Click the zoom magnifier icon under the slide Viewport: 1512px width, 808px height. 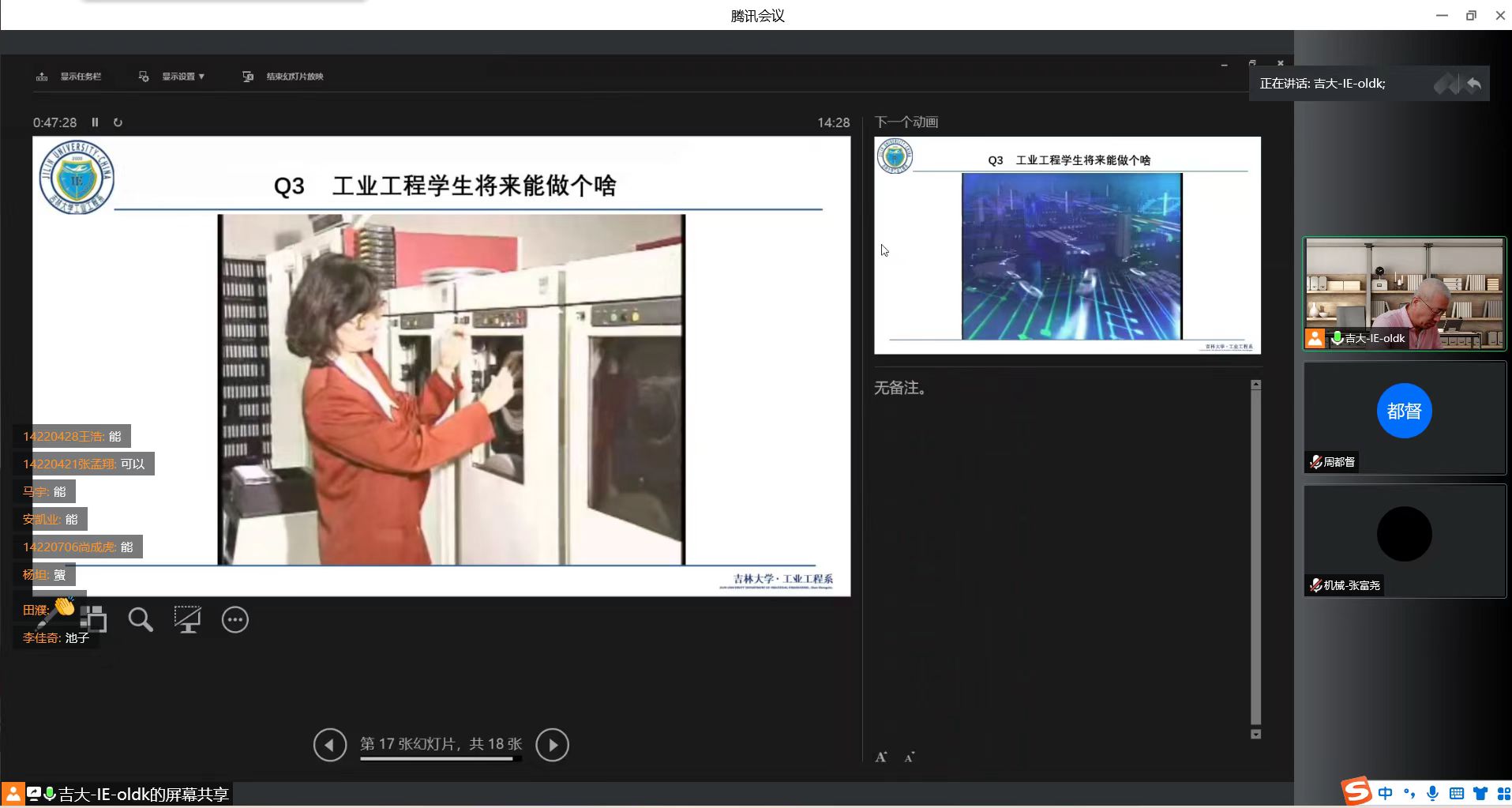pyautogui.click(x=141, y=620)
